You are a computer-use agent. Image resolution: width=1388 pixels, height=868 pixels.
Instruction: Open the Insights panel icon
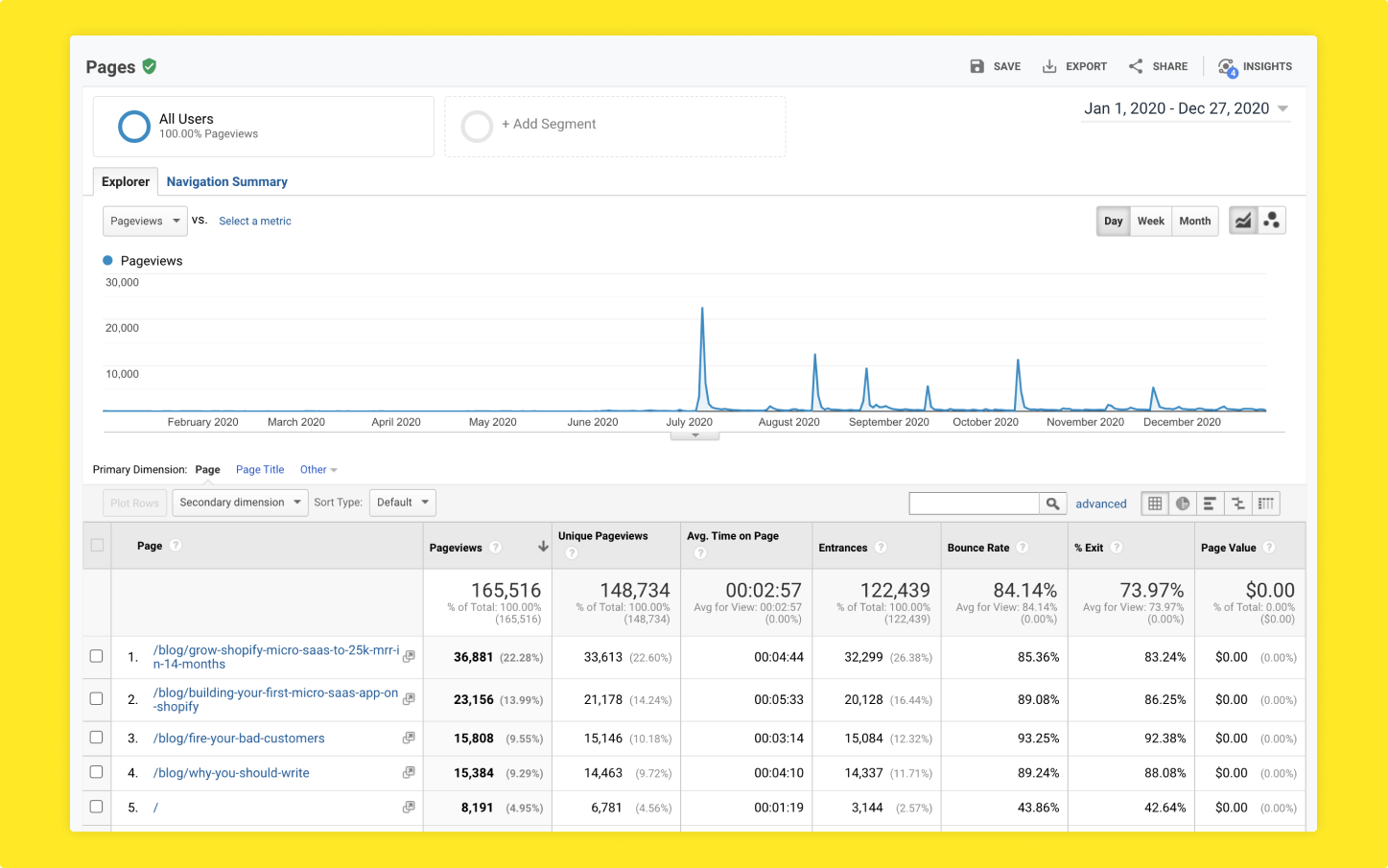(1227, 67)
